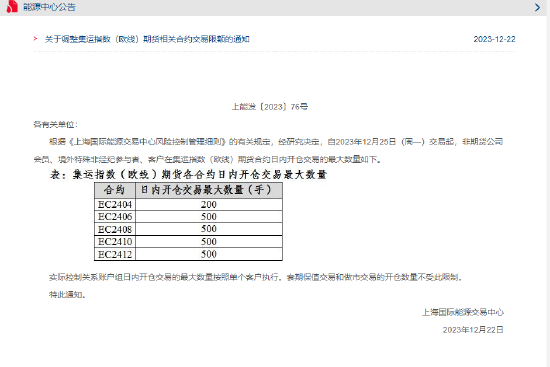The height and width of the screenshot is (367, 550).
Task: Open the 关于调整集运指数(欧线)期货 notice link
Action: (x=147, y=39)
